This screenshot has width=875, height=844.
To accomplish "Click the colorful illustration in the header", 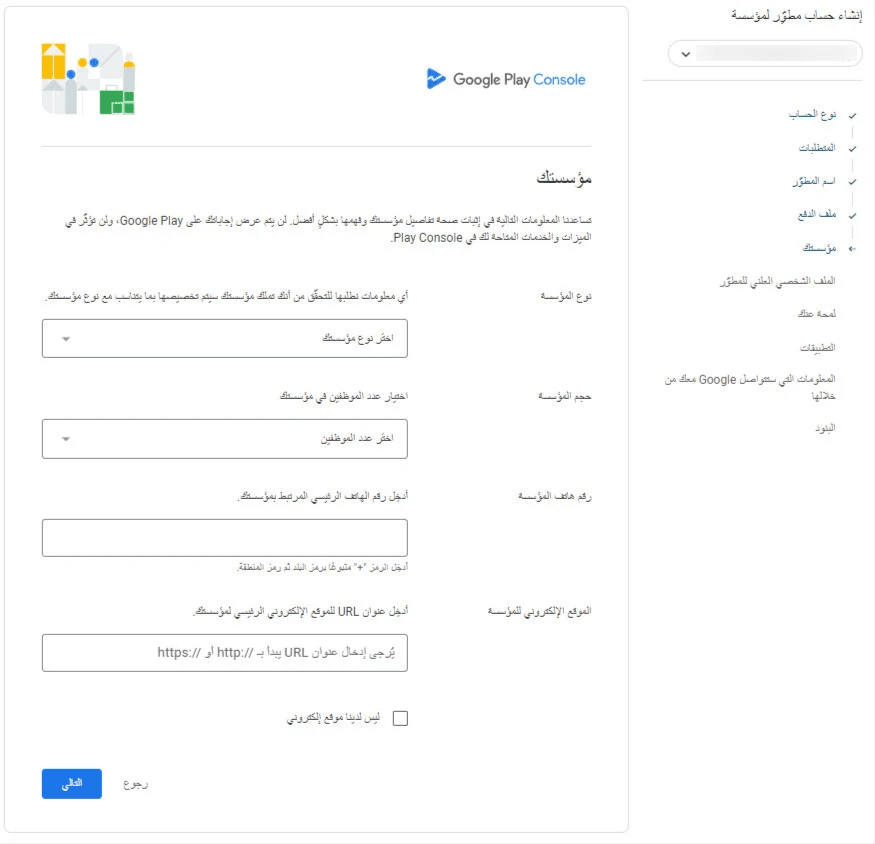I will (x=88, y=80).
